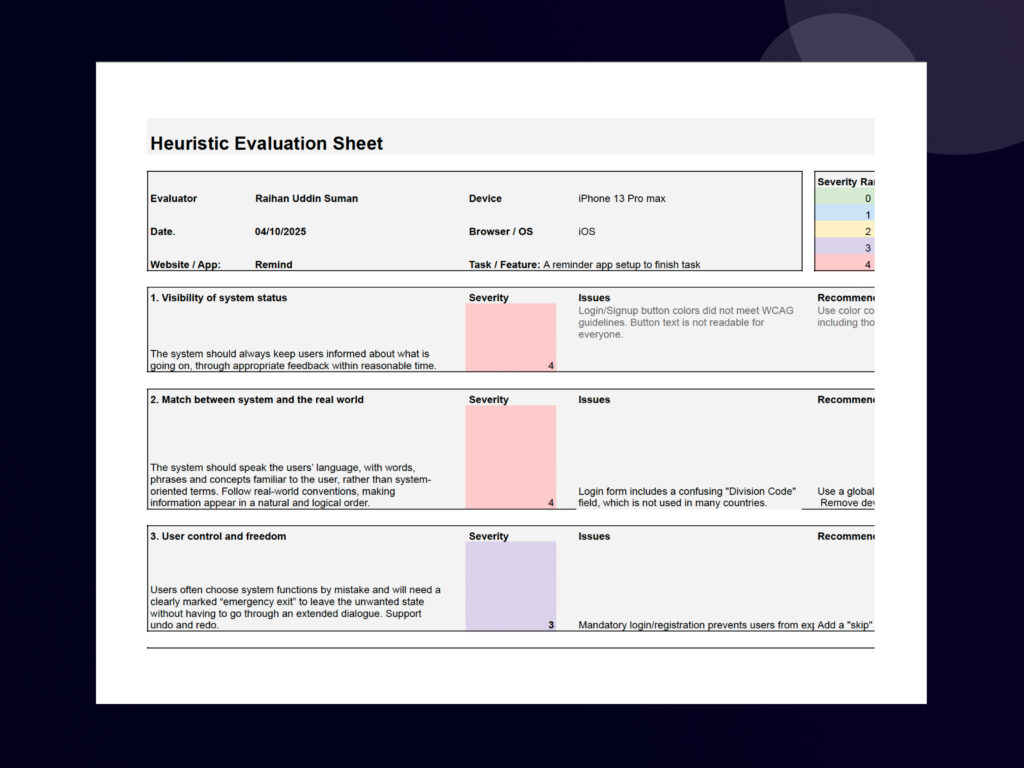Click the "Mandatory login/registration" issue text
This screenshot has height=768, width=1024.
(x=696, y=625)
